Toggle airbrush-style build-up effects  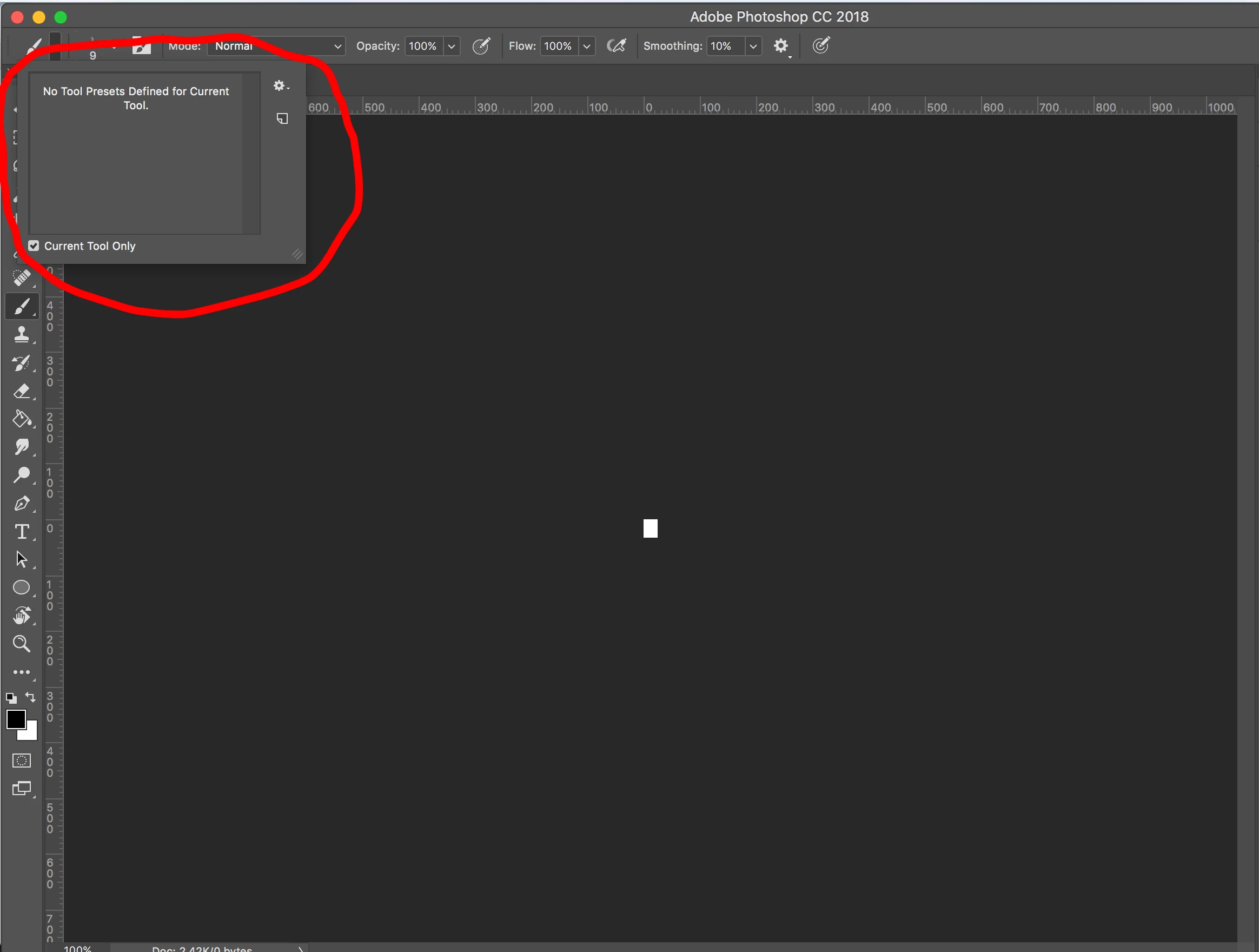tap(617, 45)
